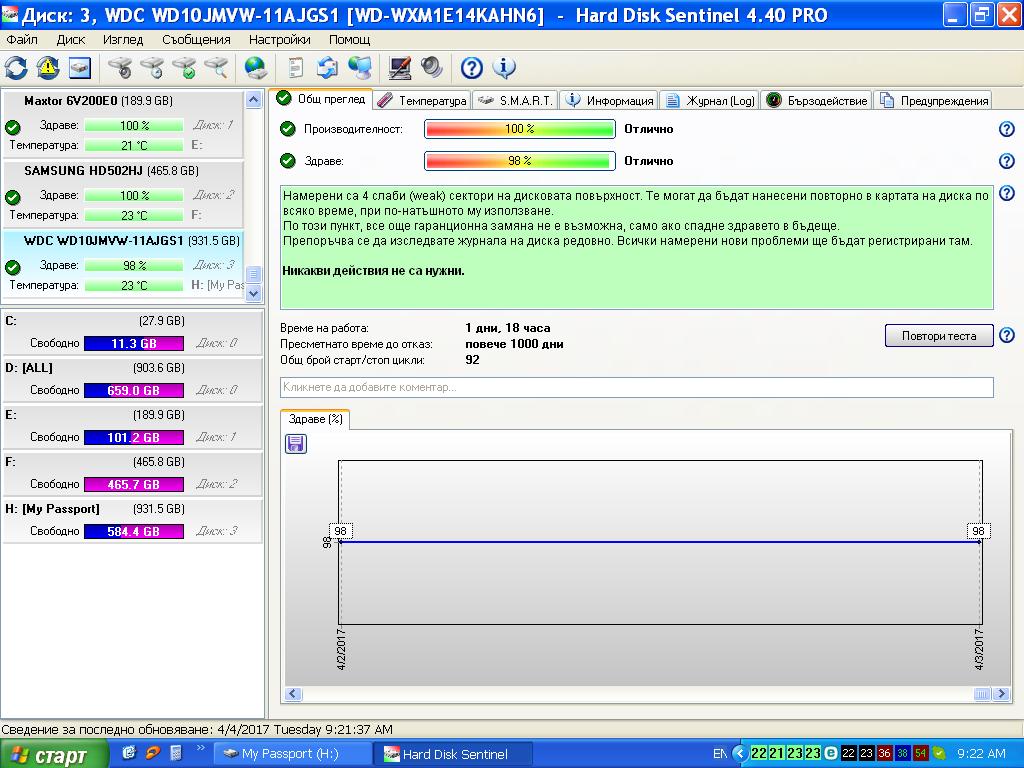Viewport: 1024px width, 768px height.
Task: Save the health graph with floppy icon
Action: 296,443
